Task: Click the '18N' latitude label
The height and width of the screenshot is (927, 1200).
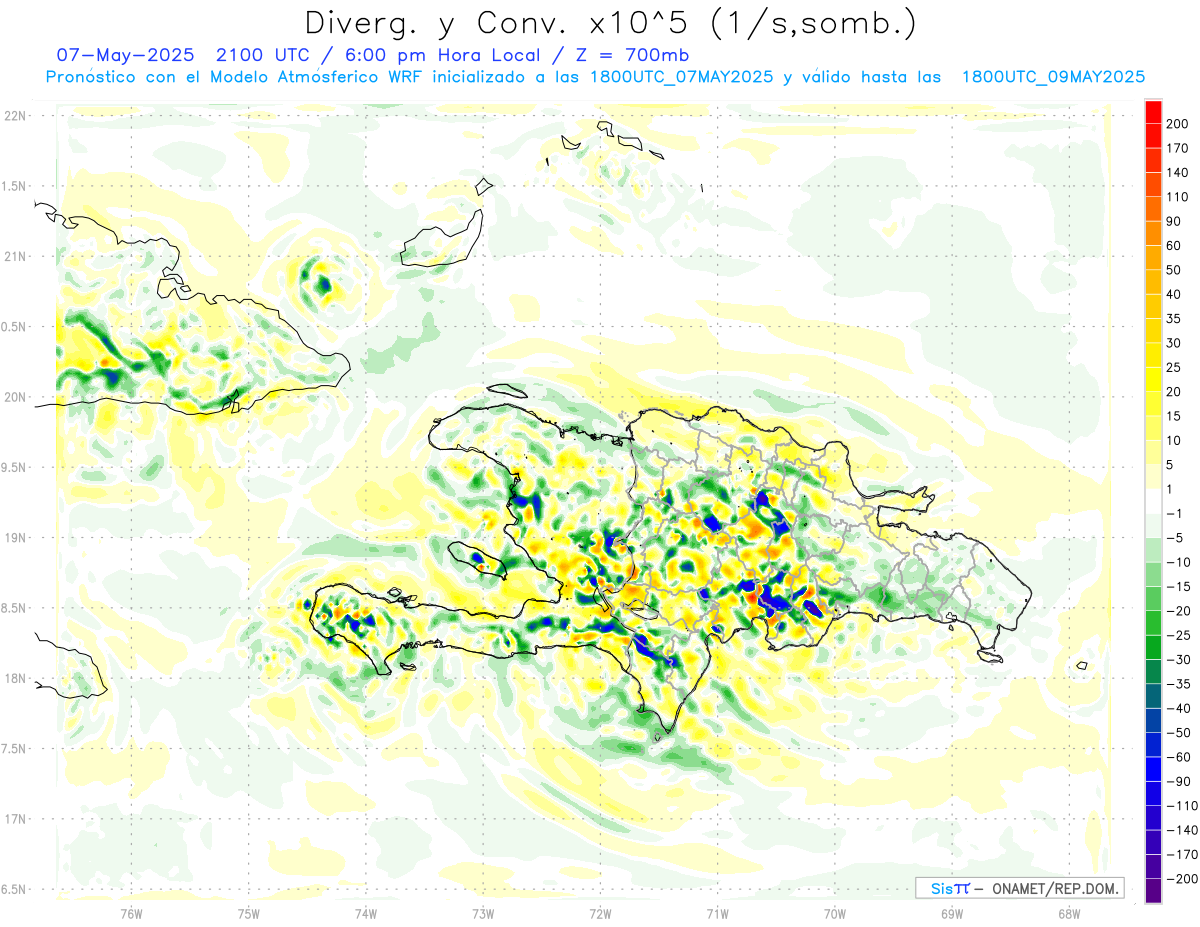Action: [14, 678]
